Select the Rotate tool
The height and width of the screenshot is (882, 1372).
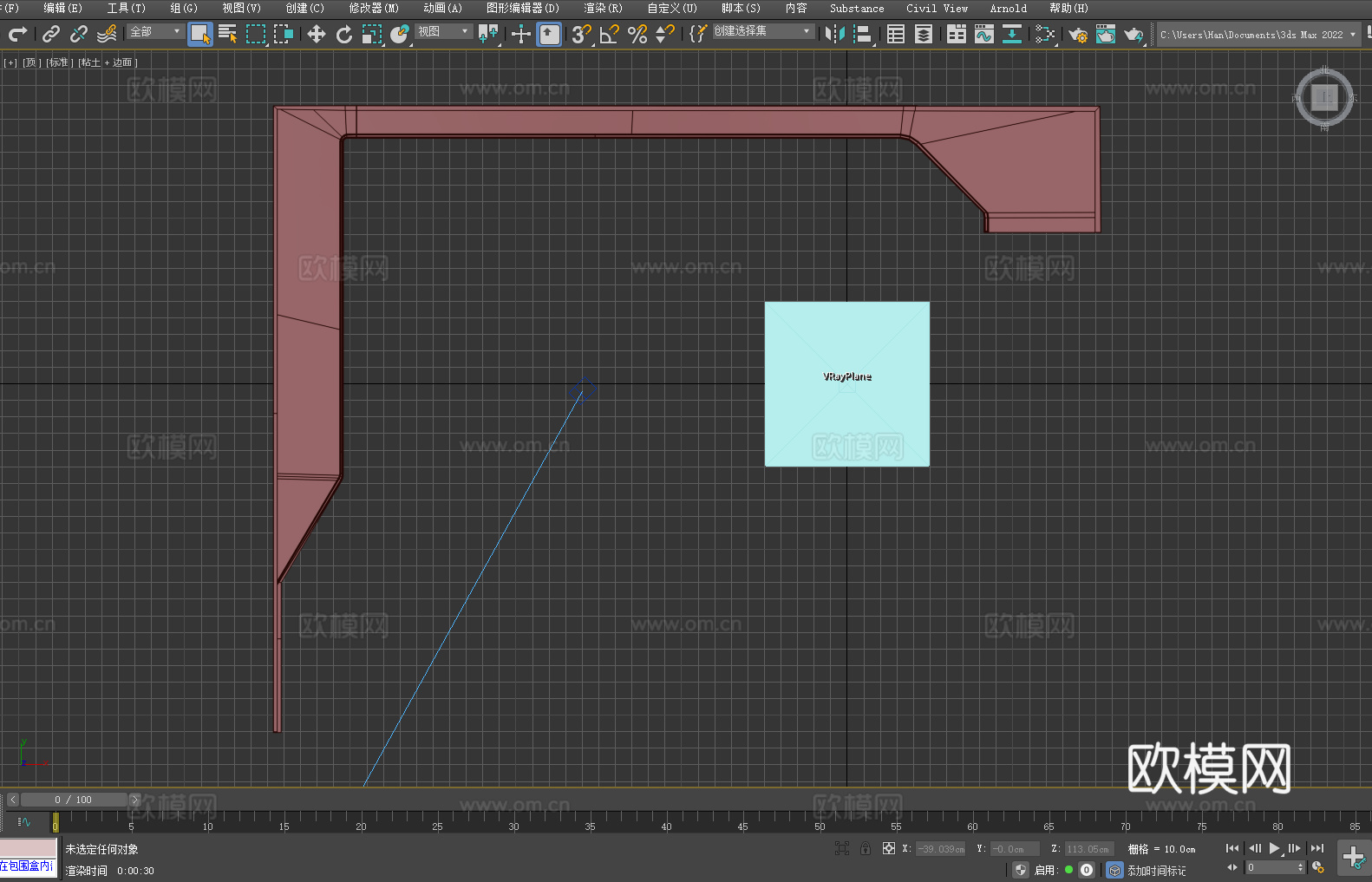(344, 34)
